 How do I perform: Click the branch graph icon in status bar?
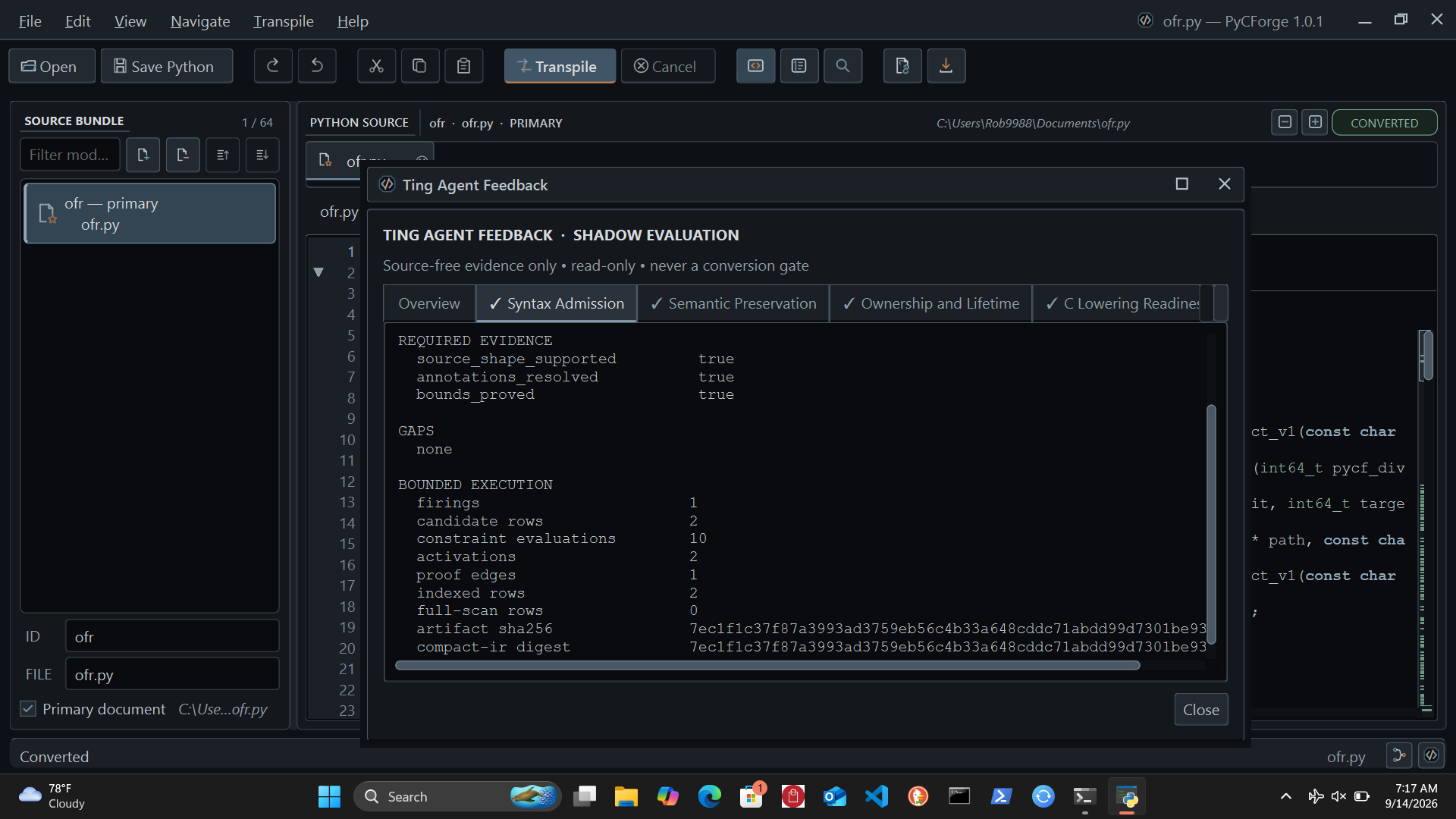click(1399, 755)
